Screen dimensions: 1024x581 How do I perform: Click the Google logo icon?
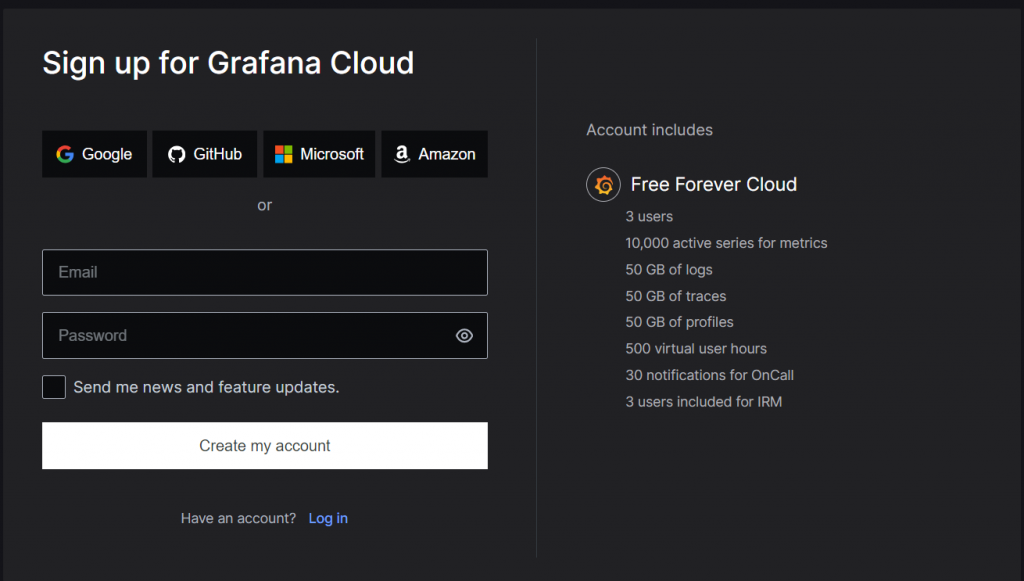[65, 154]
